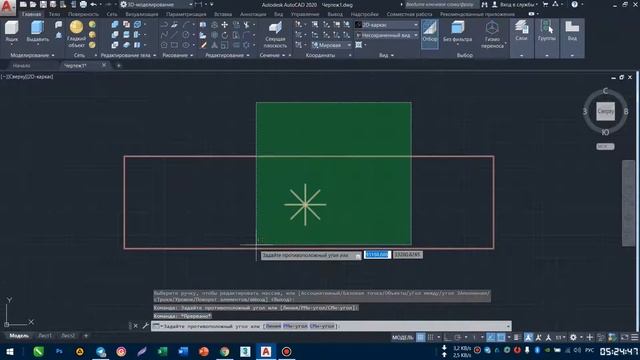Click the AutoCAD application menu logo
This screenshot has height=360, width=640.
(7, 7)
